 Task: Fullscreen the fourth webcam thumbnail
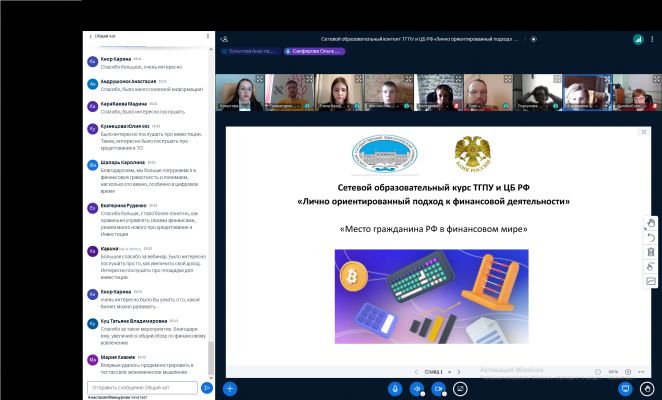click(x=408, y=79)
